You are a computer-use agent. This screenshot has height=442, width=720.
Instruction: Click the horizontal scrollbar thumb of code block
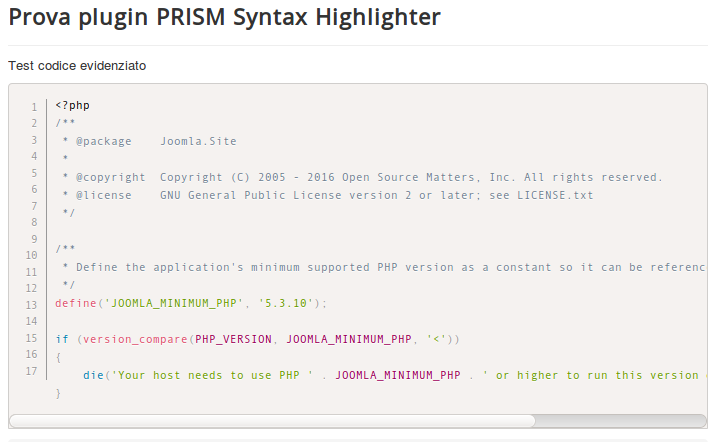[x=272, y=421]
